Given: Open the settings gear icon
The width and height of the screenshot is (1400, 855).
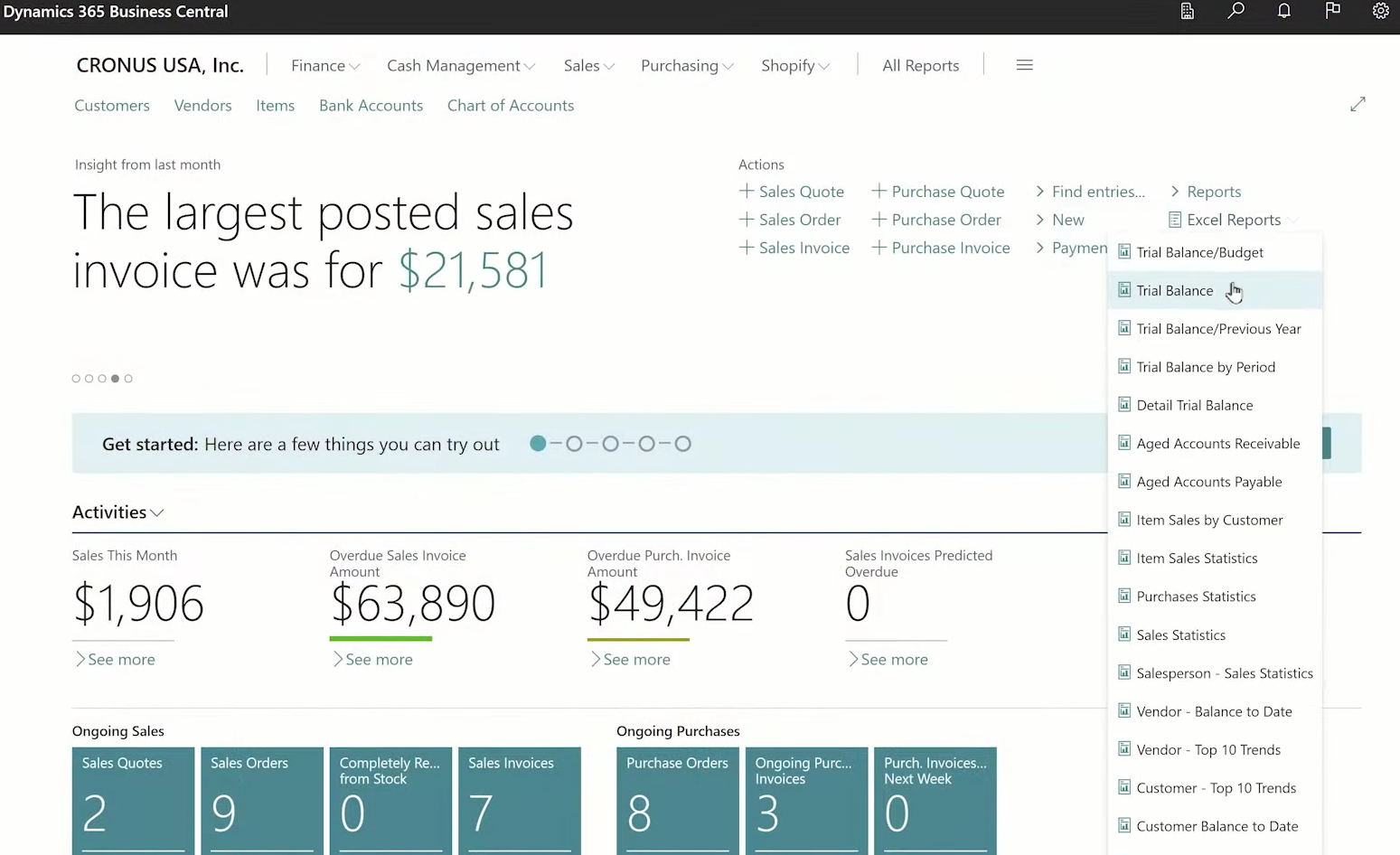Looking at the screenshot, I should pyautogui.click(x=1380, y=11).
